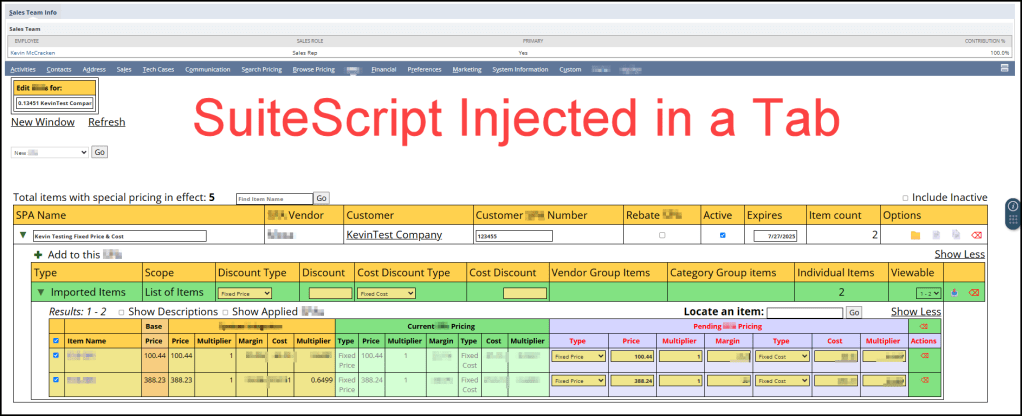Screen dimensions: 1022x416
Task: Click the Refresh link
Action: pyautogui.click(x=106, y=122)
